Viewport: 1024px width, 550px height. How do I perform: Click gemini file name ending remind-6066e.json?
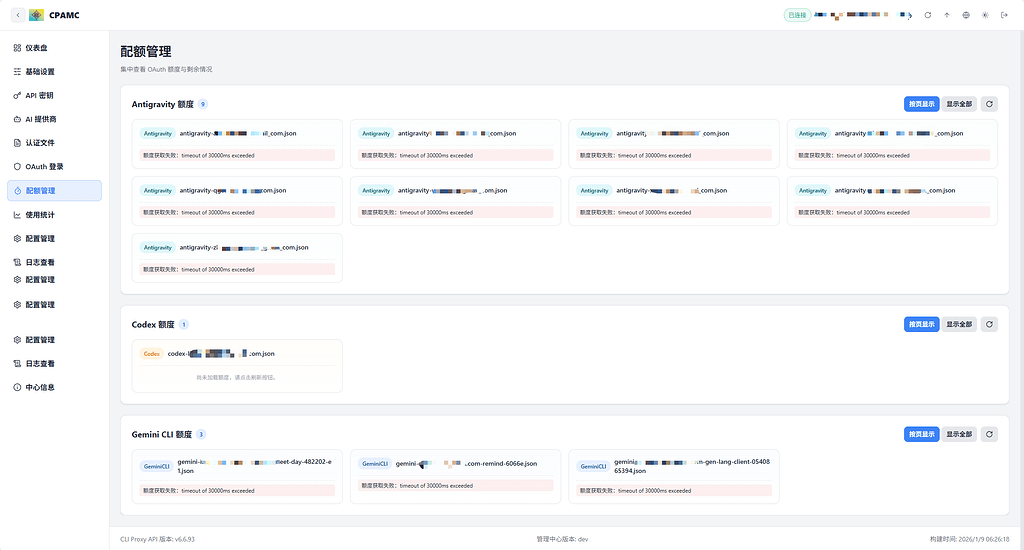click(x=466, y=464)
